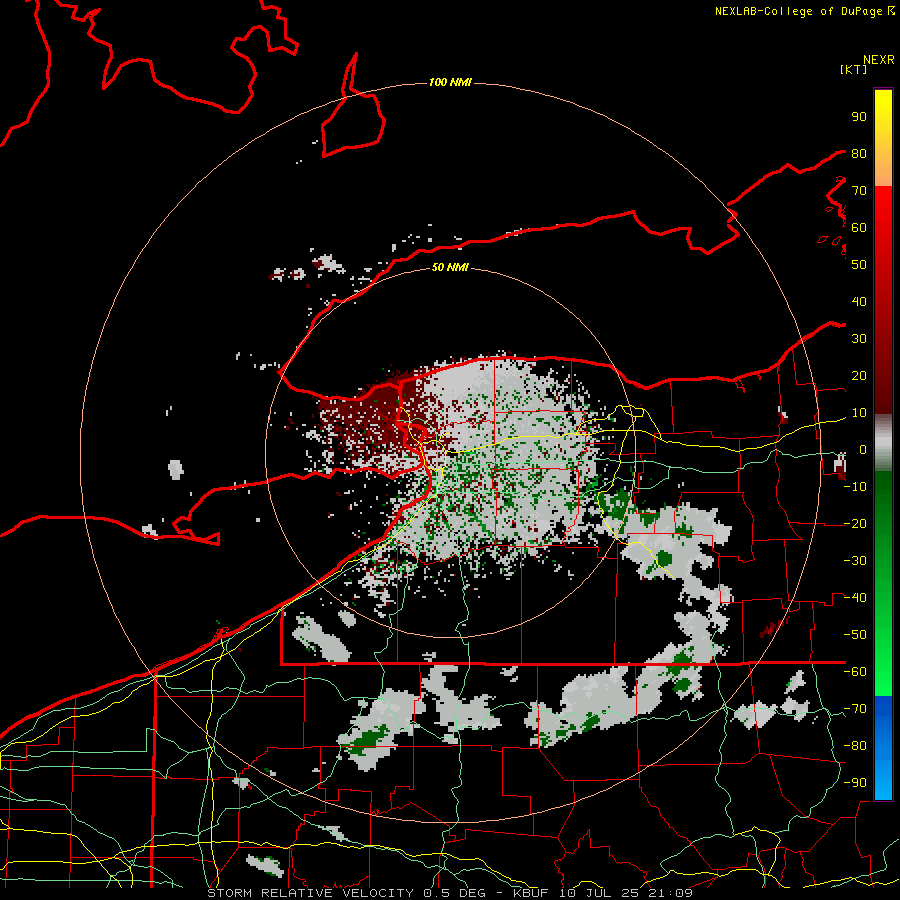
Task: Click the -70 knot scale label
Action: 855,709
